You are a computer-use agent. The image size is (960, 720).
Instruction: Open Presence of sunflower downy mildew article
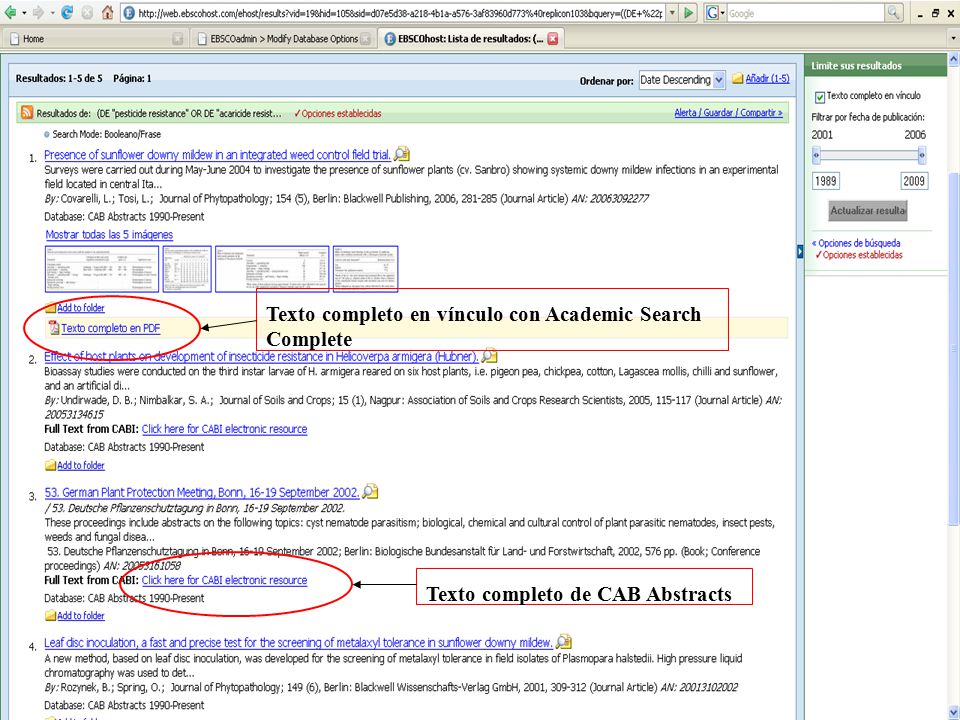217,155
